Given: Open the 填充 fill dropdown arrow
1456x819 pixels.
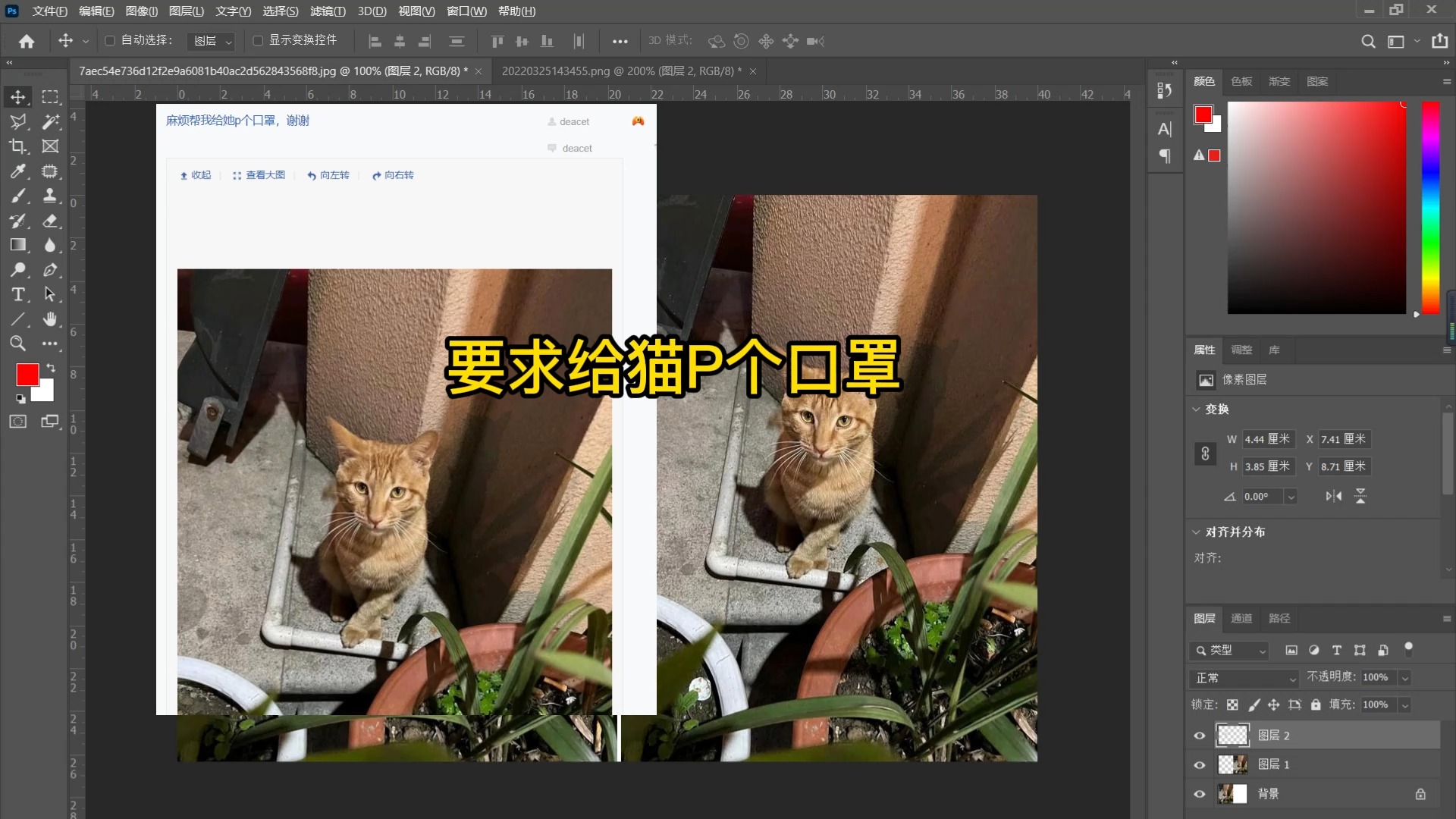Looking at the screenshot, I should (x=1405, y=705).
